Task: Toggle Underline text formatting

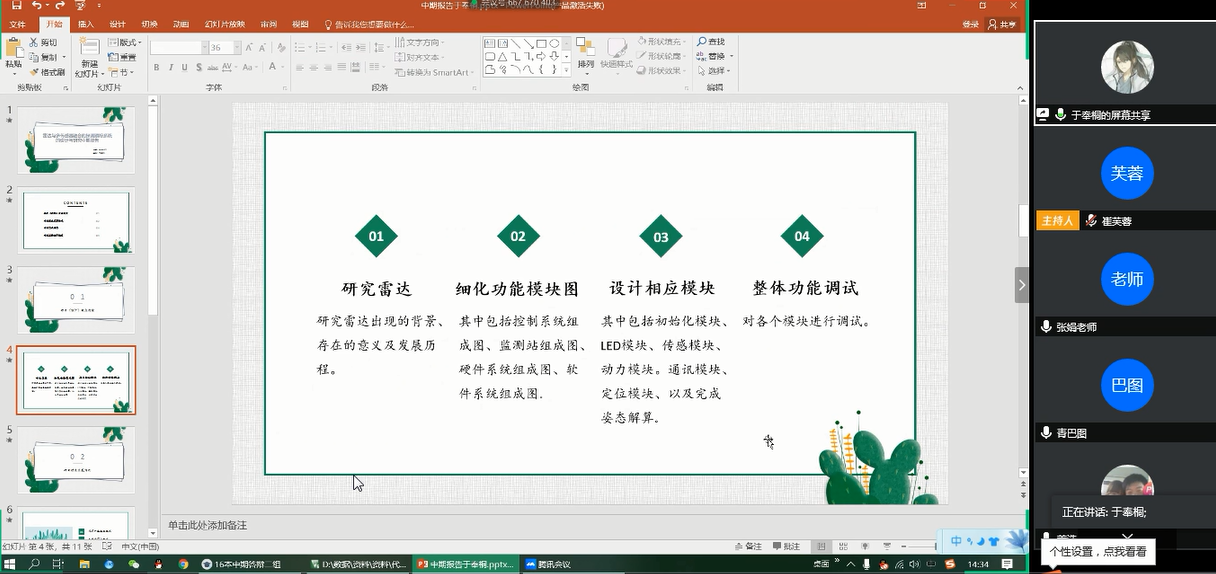Action: (185, 67)
